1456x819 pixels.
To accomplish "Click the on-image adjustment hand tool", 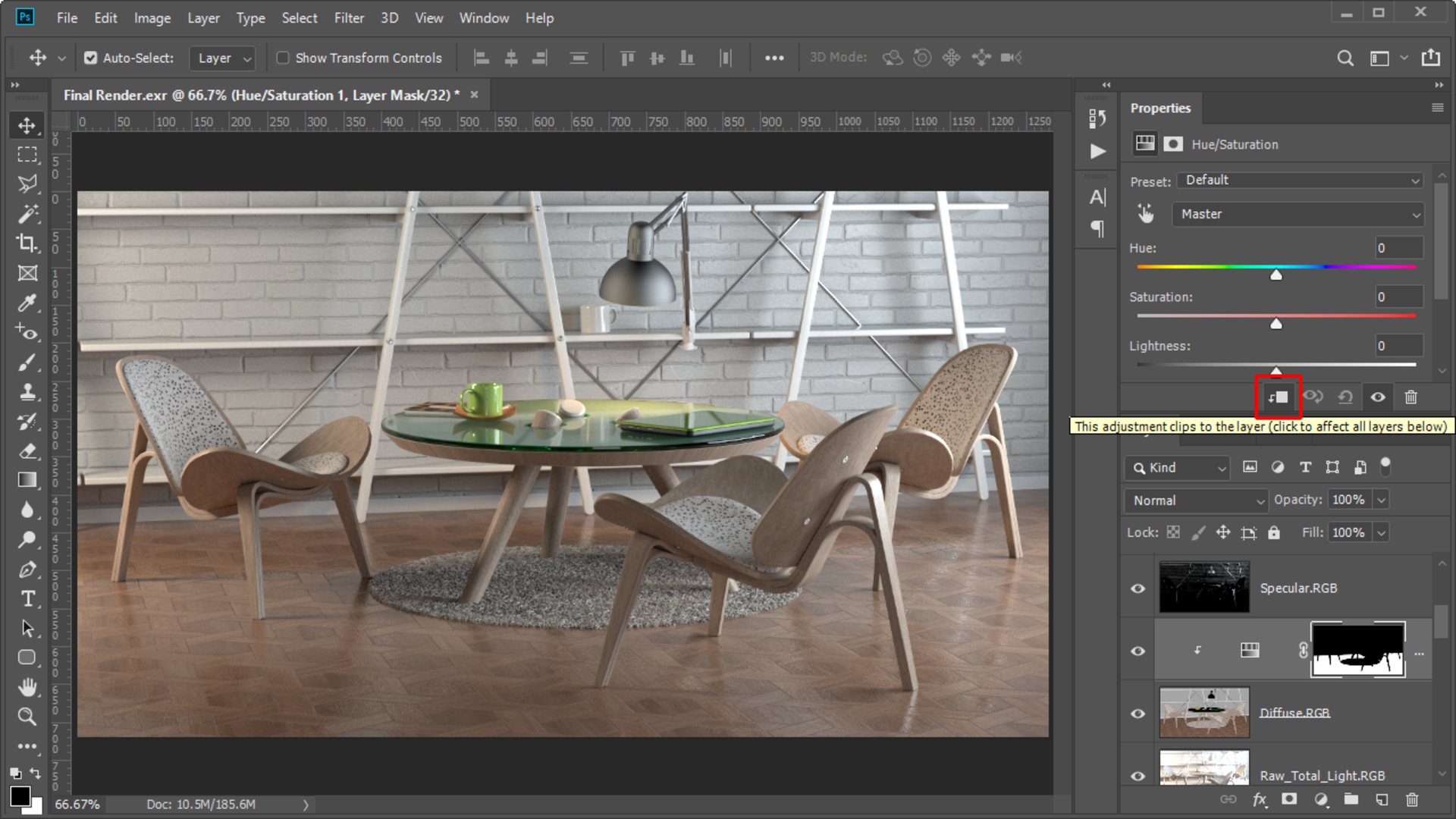I will click(1146, 214).
